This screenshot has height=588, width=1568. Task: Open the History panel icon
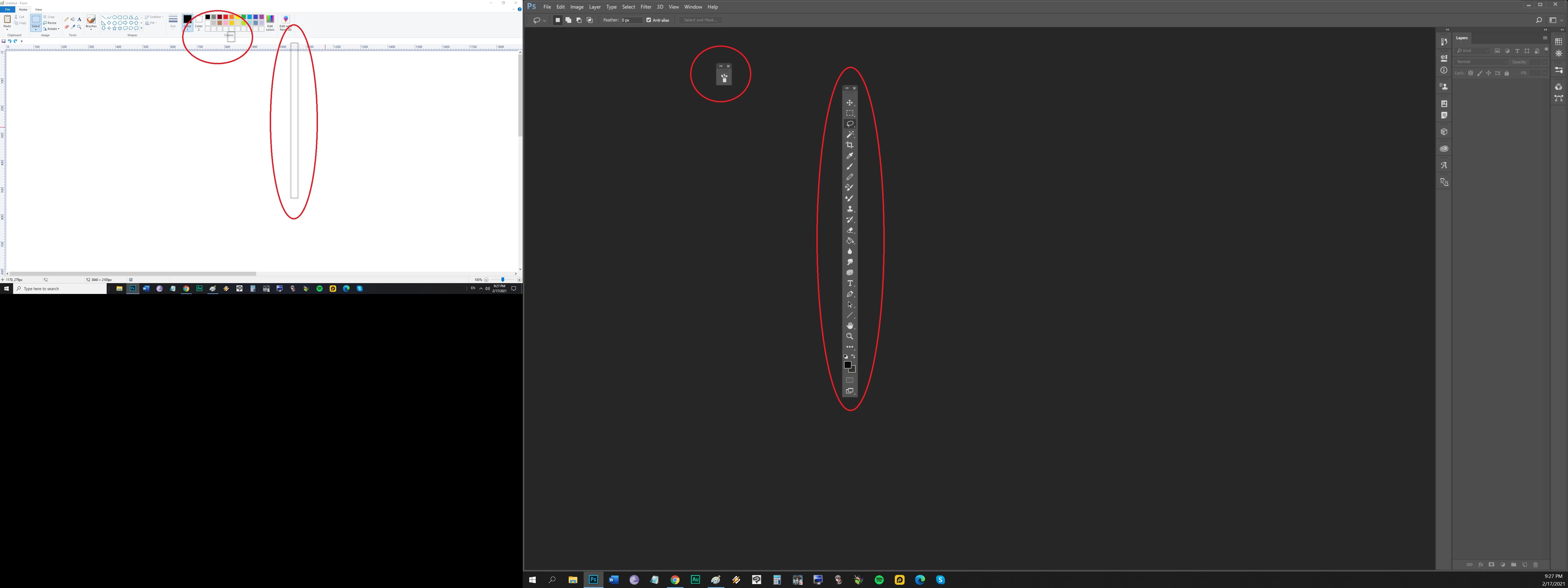(x=1444, y=42)
